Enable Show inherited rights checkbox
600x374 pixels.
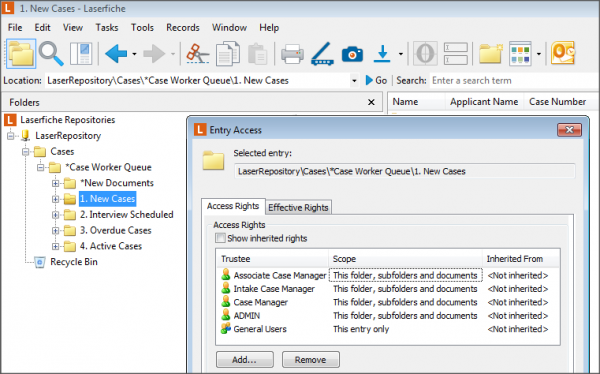coord(220,238)
